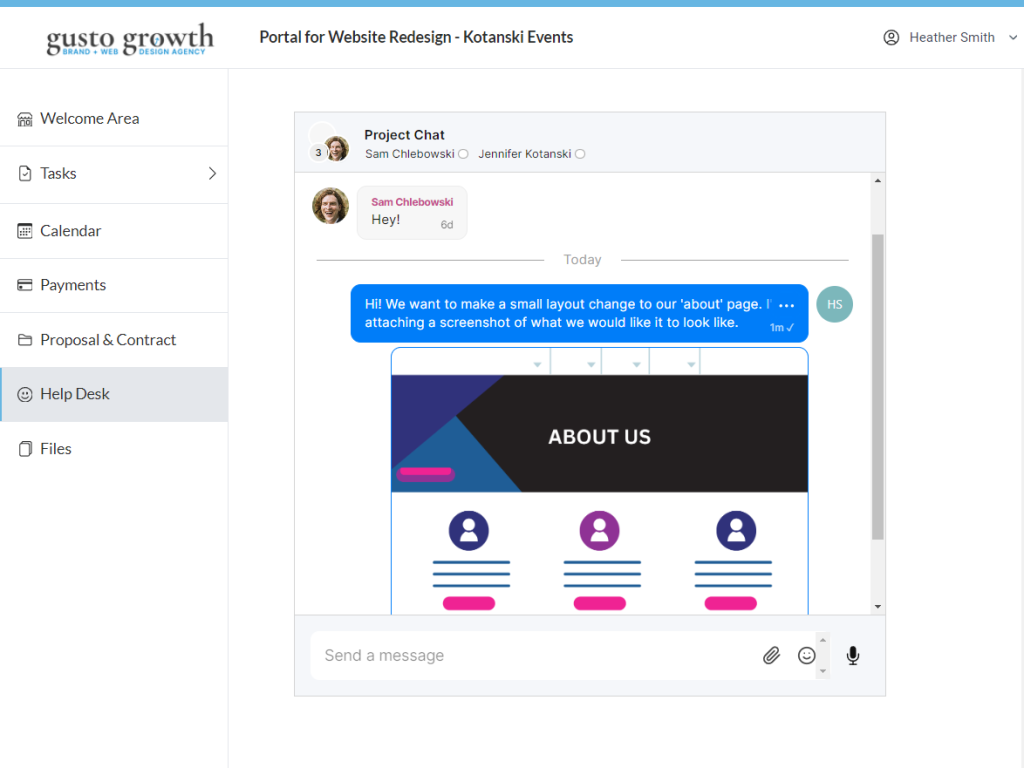Click the Files document icon

tap(25, 449)
